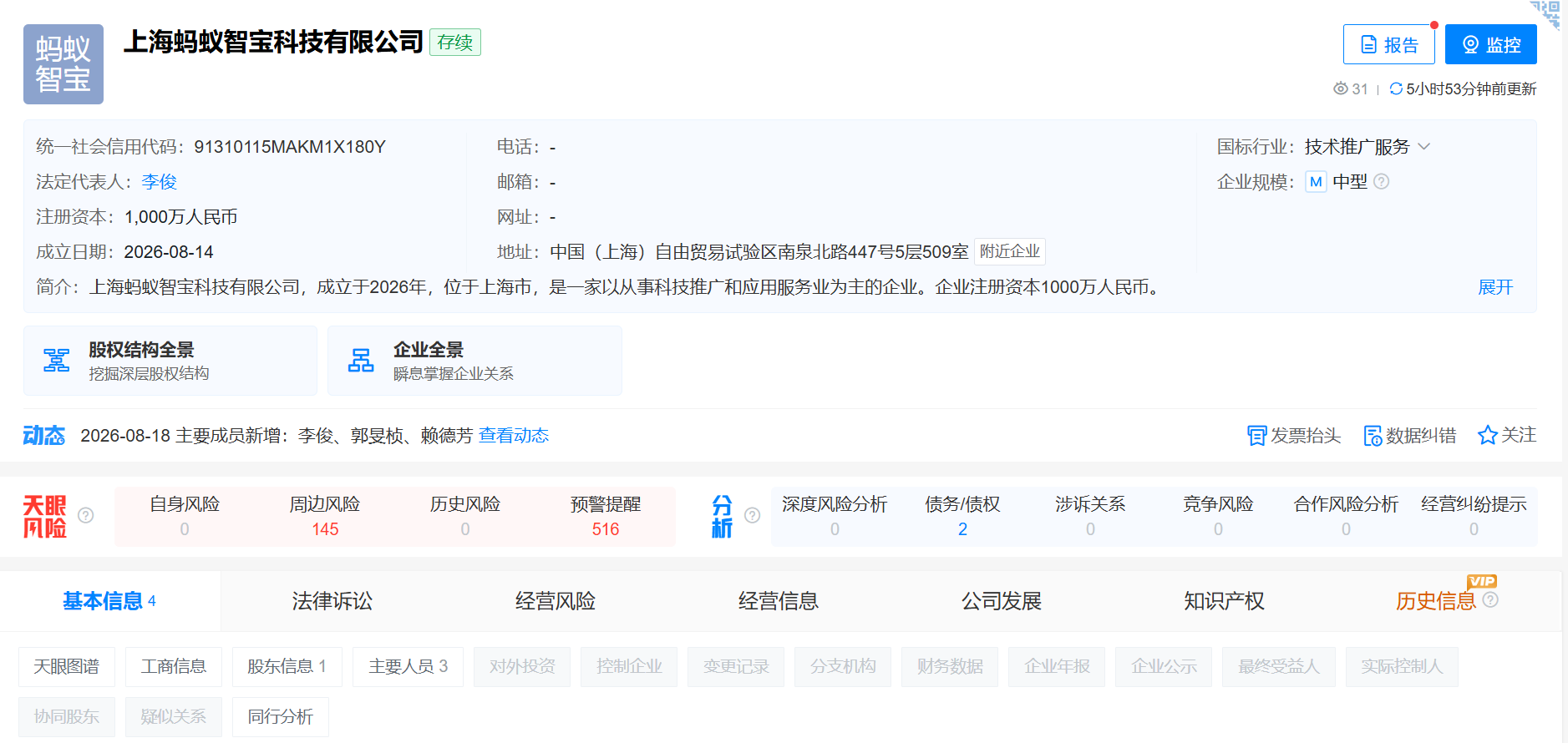Open the 报告 report button
1568x743 pixels.
[x=1388, y=44]
